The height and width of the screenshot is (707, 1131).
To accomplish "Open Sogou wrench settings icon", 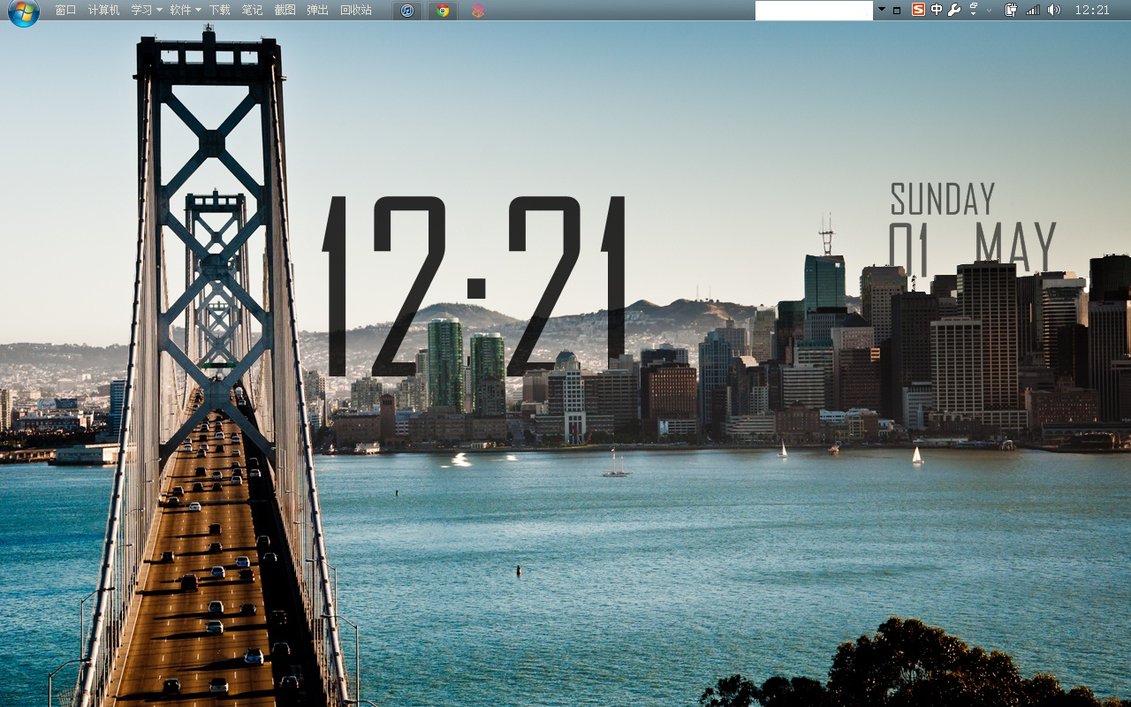I will pyautogui.click(x=954, y=10).
